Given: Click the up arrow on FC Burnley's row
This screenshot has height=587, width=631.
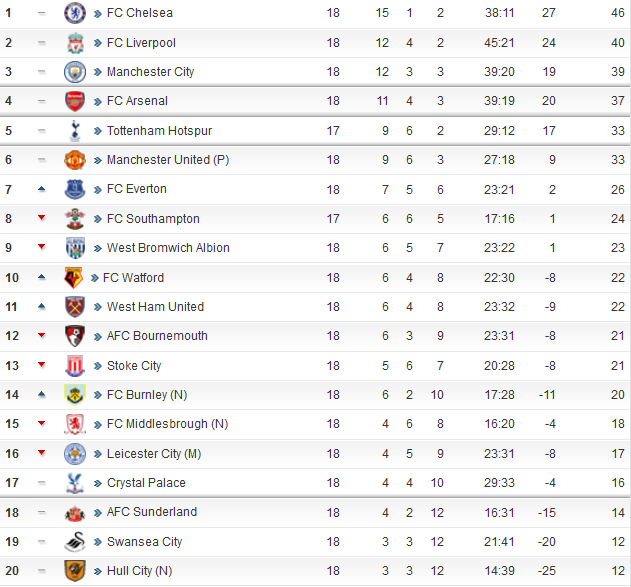Looking at the screenshot, I should coord(41,395).
